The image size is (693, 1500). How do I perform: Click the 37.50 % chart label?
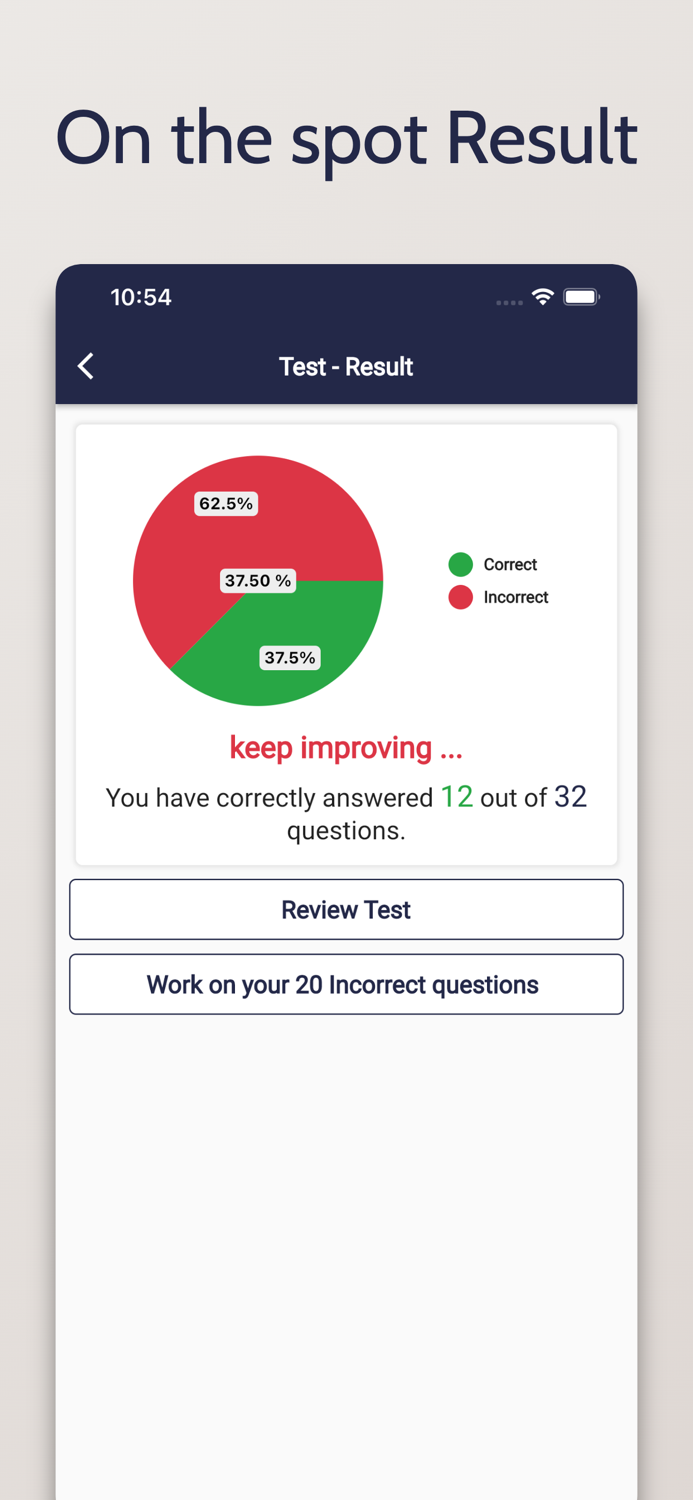coord(258,580)
